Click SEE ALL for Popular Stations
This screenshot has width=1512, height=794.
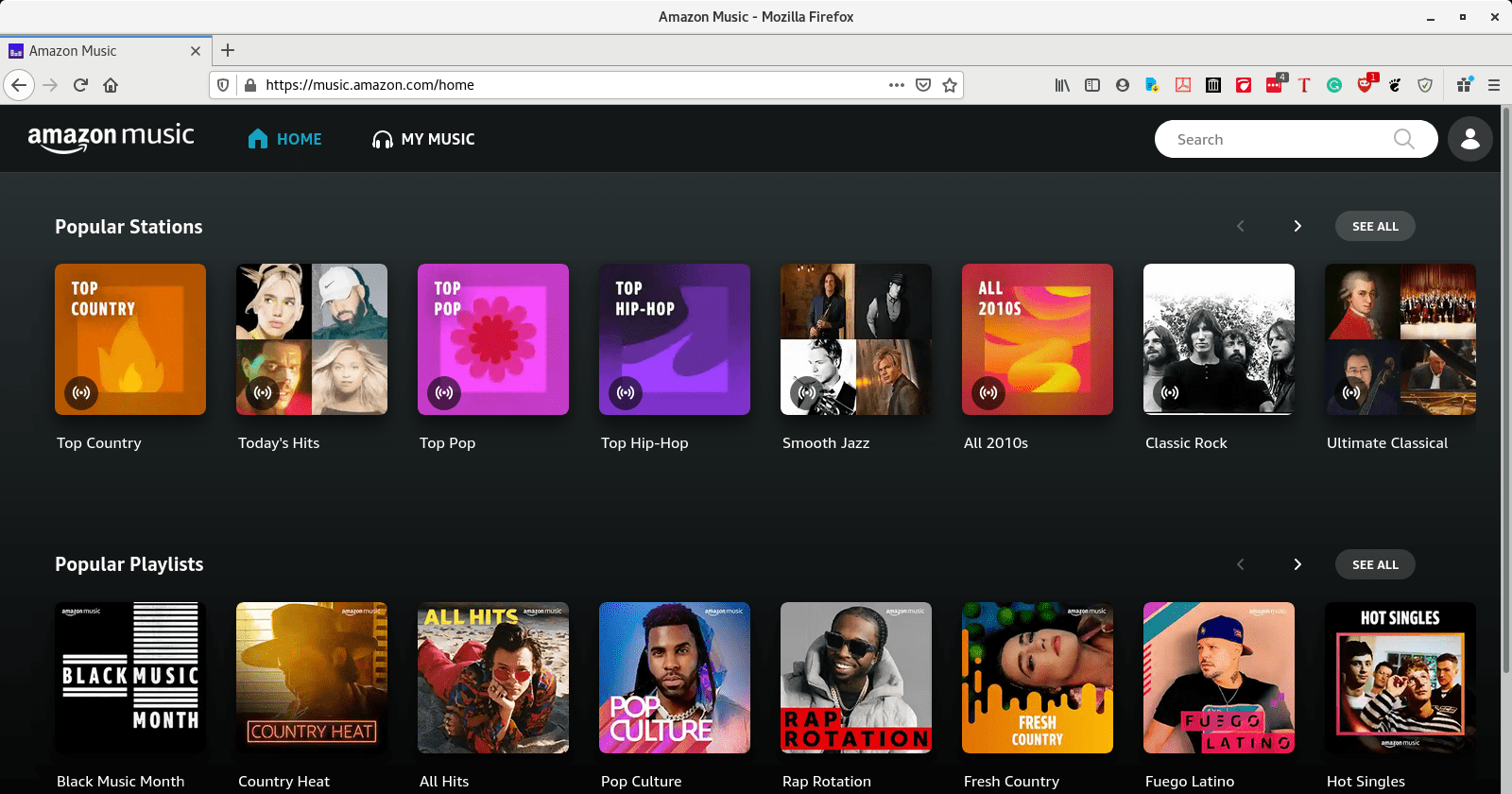[1375, 226]
